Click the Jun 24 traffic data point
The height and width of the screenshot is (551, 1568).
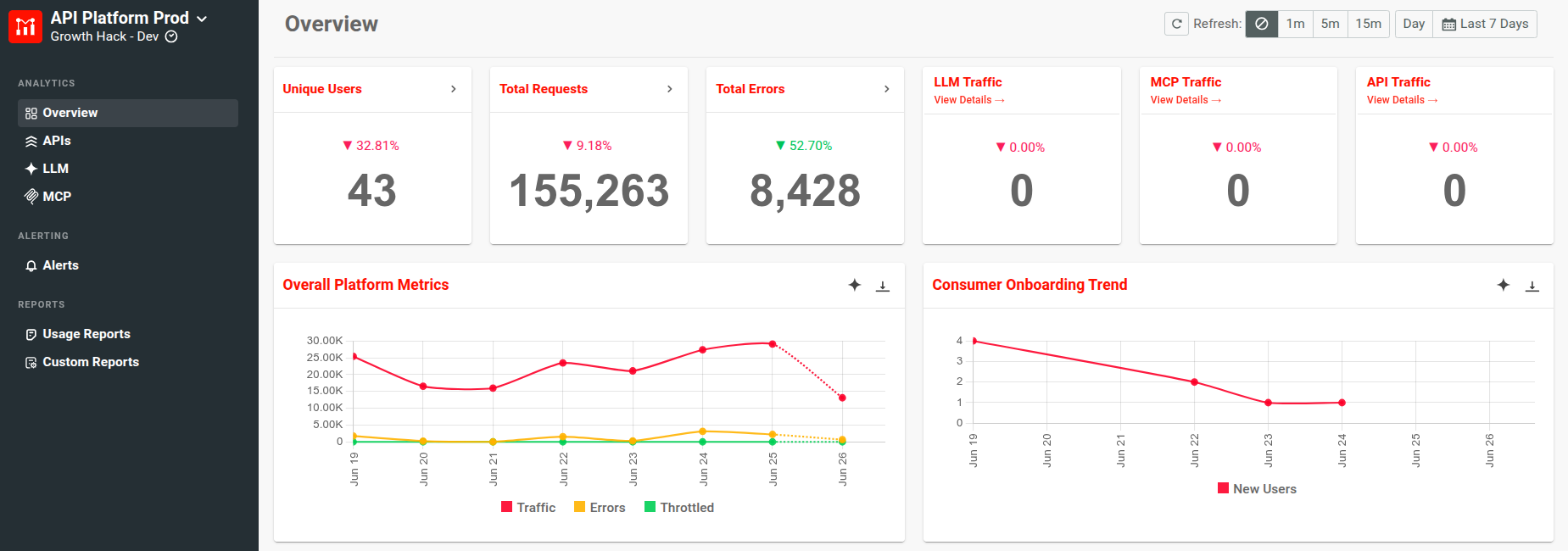pyautogui.click(x=702, y=350)
